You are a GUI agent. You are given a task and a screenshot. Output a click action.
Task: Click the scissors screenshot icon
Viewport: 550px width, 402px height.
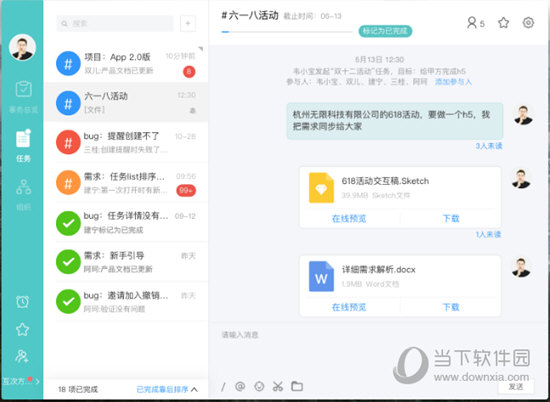[278, 386]
